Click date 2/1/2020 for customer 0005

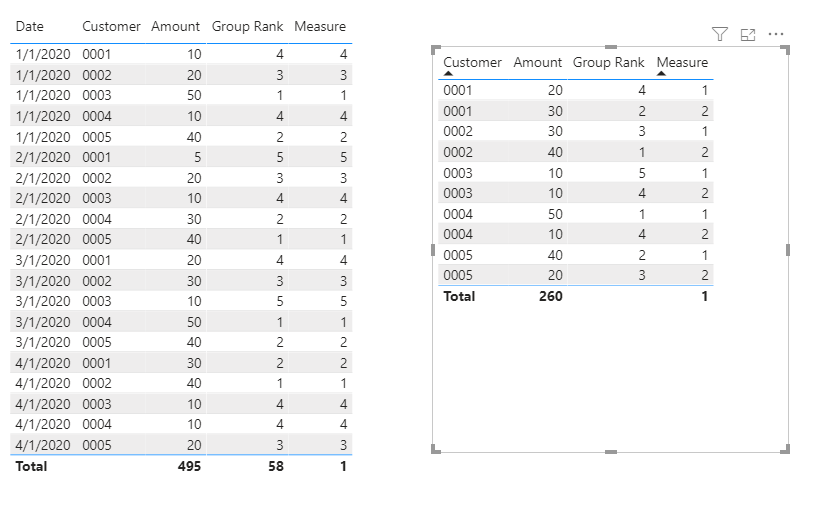coord(43,239)
